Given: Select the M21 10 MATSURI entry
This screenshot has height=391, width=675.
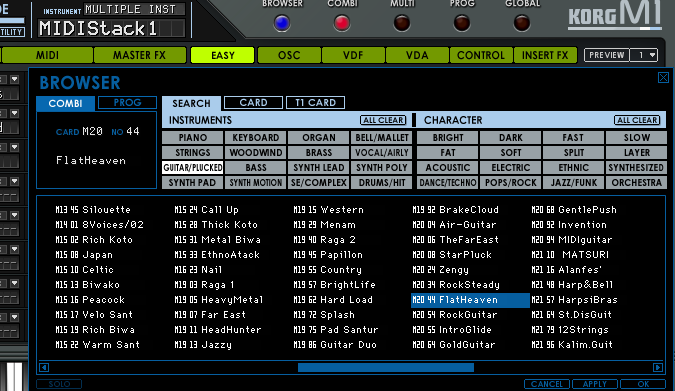Looking at the screenshot, I should [x=570, y=254].
